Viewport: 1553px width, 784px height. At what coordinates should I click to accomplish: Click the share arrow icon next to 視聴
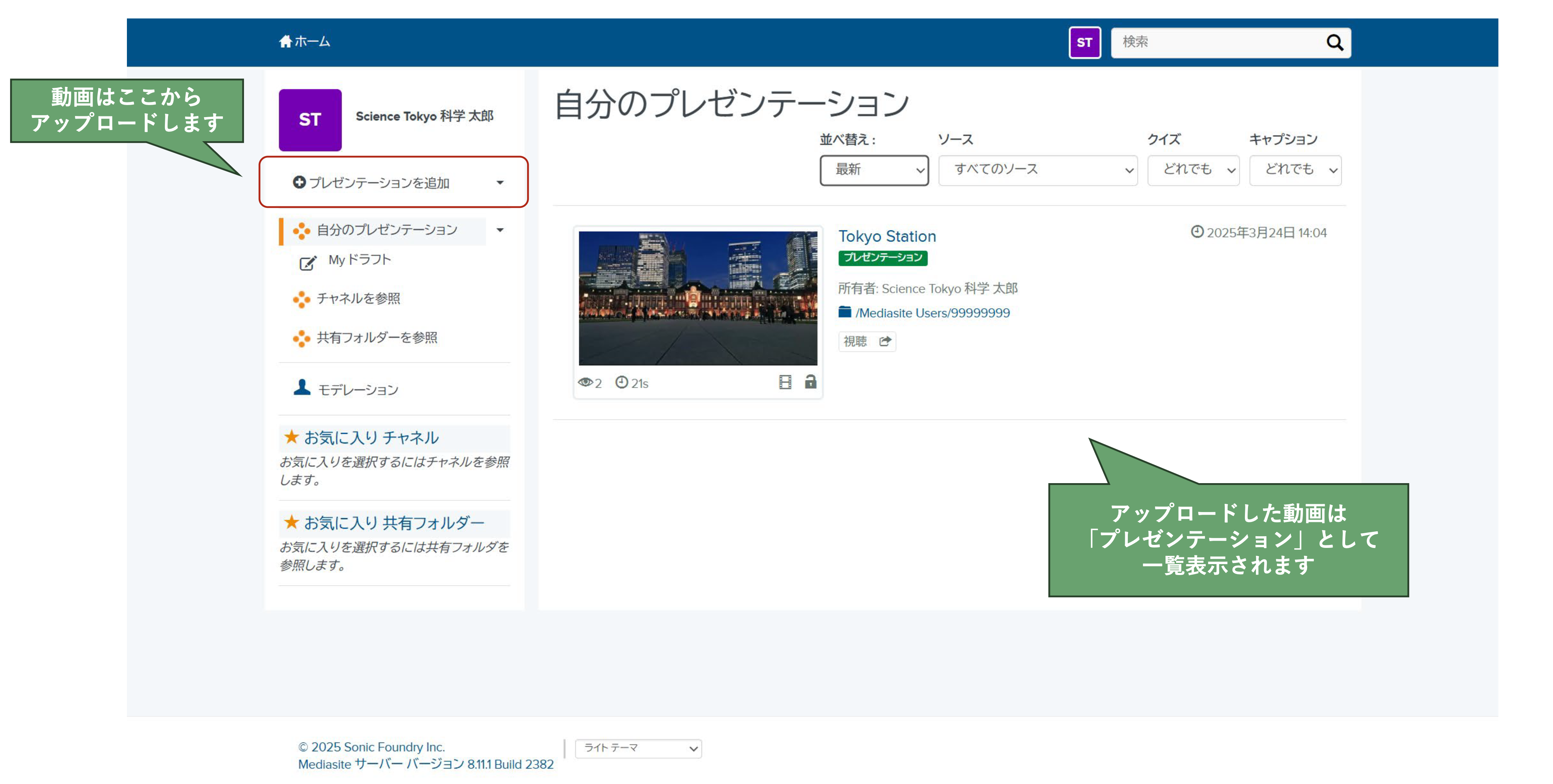(x=885, y=341)
